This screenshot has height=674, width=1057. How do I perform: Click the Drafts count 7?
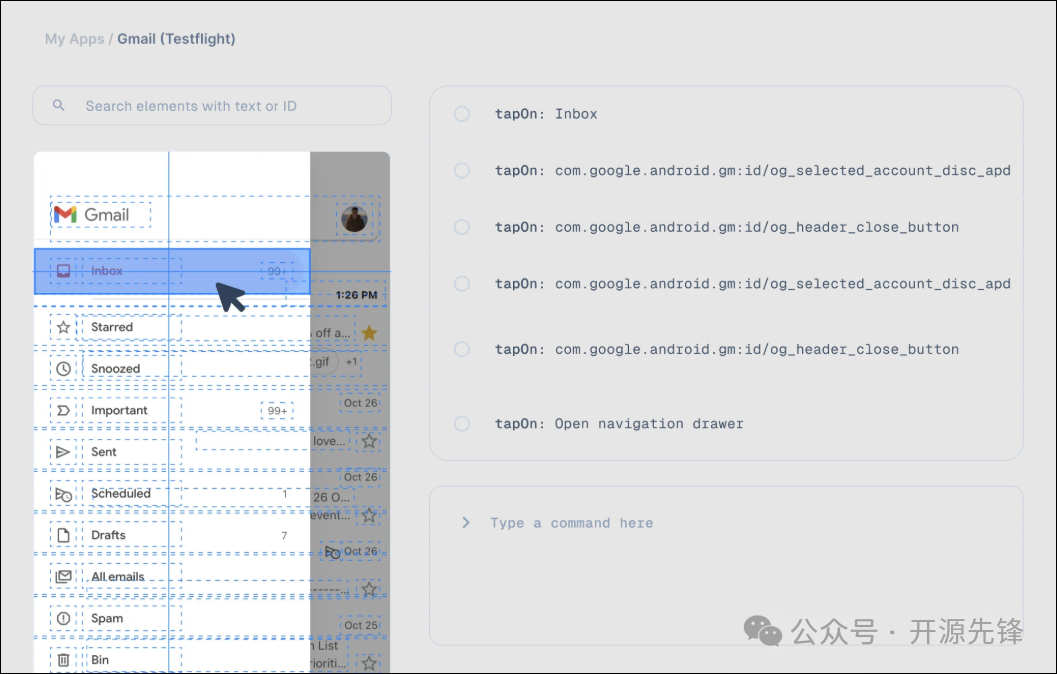(x=284, y=535)
